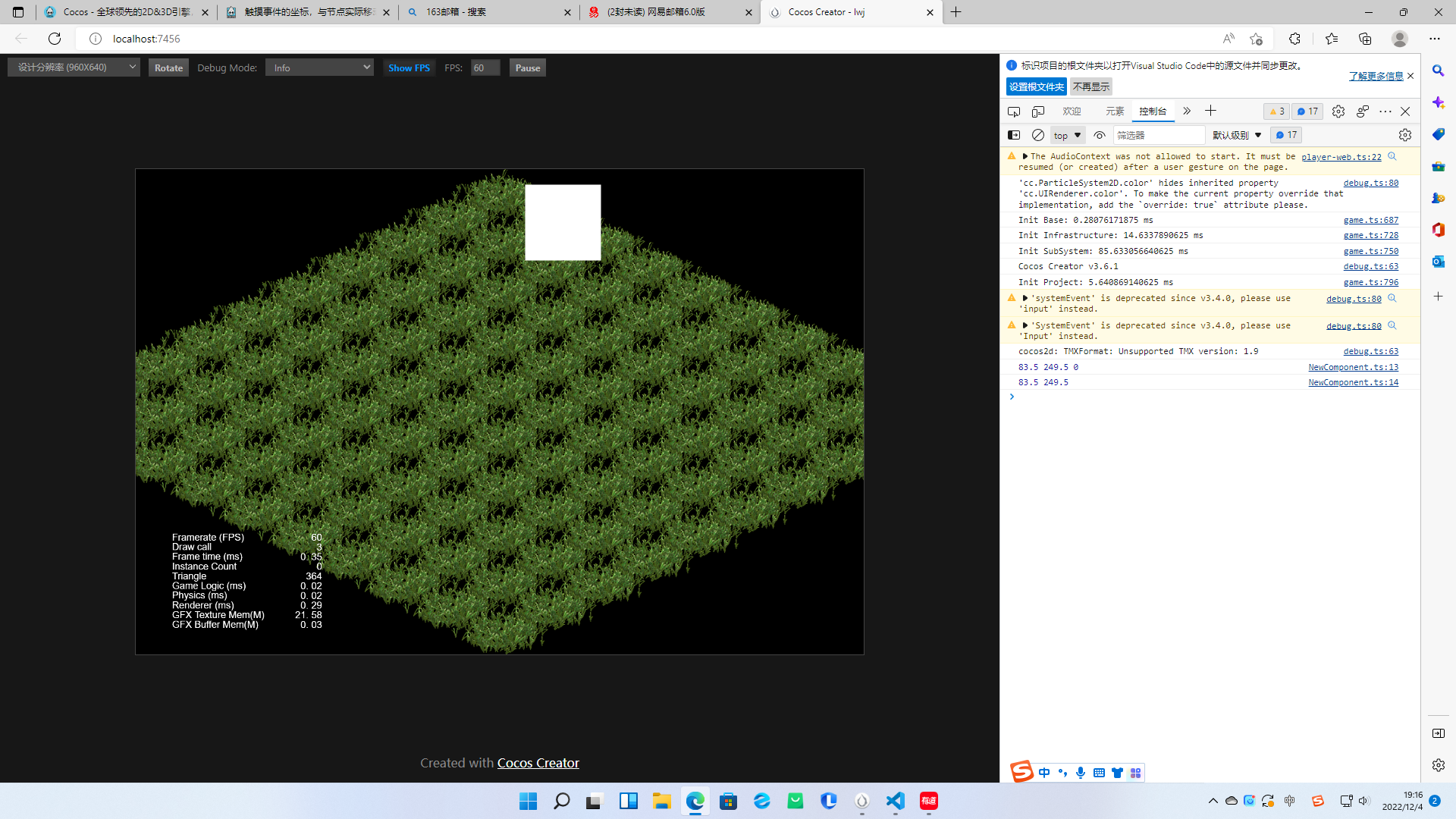Open console settings gear icon
Viewport: 1456px width, 819px height.
point(1405,135)
